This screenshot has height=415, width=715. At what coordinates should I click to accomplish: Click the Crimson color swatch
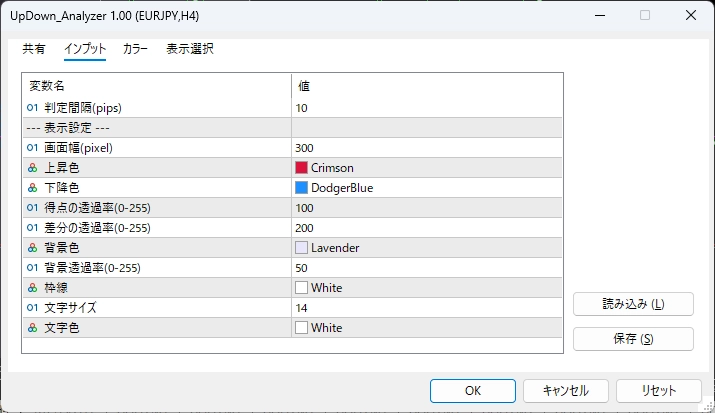(x=302, y=168)
